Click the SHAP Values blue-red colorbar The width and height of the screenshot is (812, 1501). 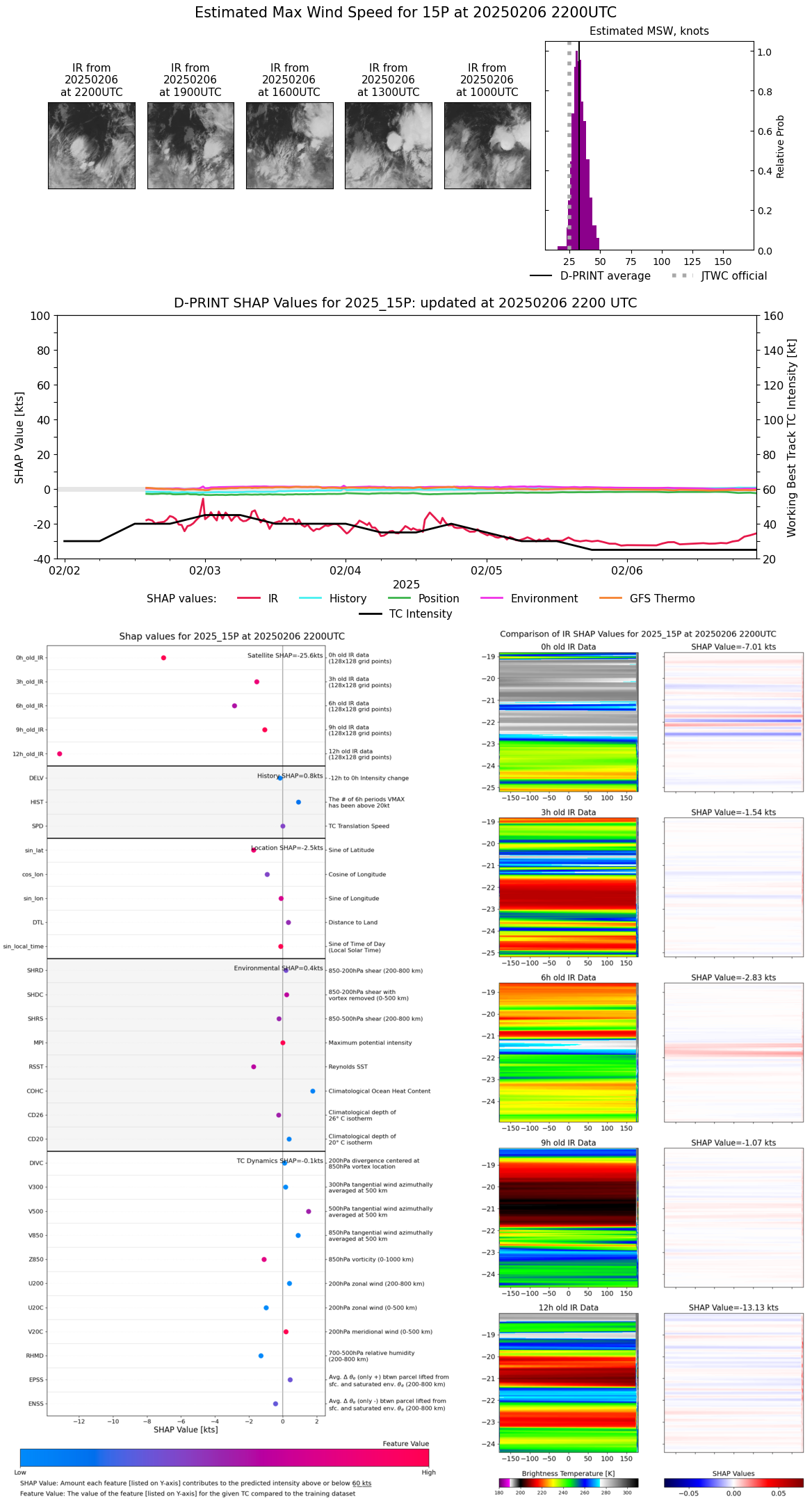click(x=733, y=1483)
